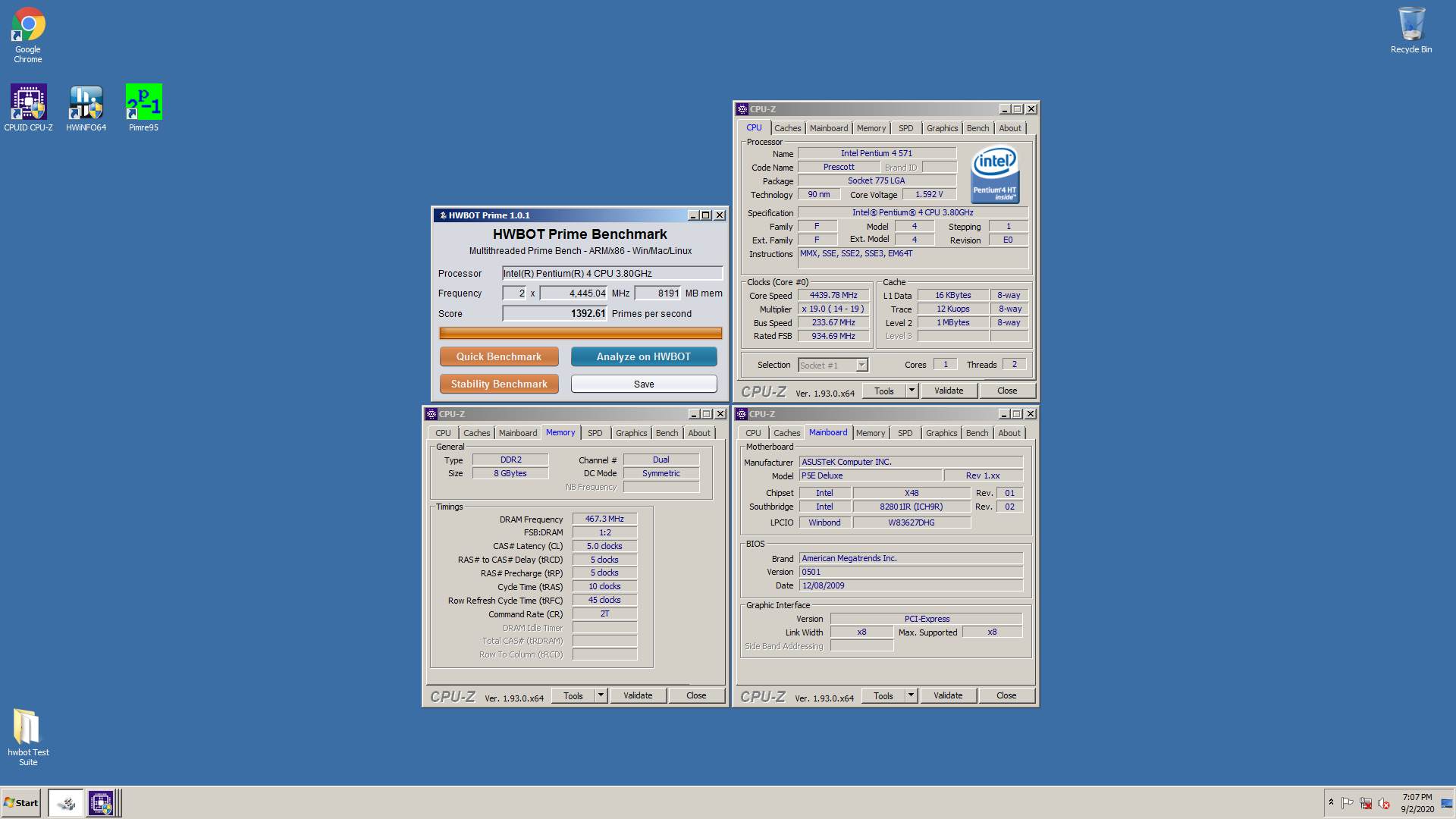Click the CPU-Z icon in the Memory window title bar
Image resolution: width=1456 pixels, height=819 pixels.
[431, 414]
